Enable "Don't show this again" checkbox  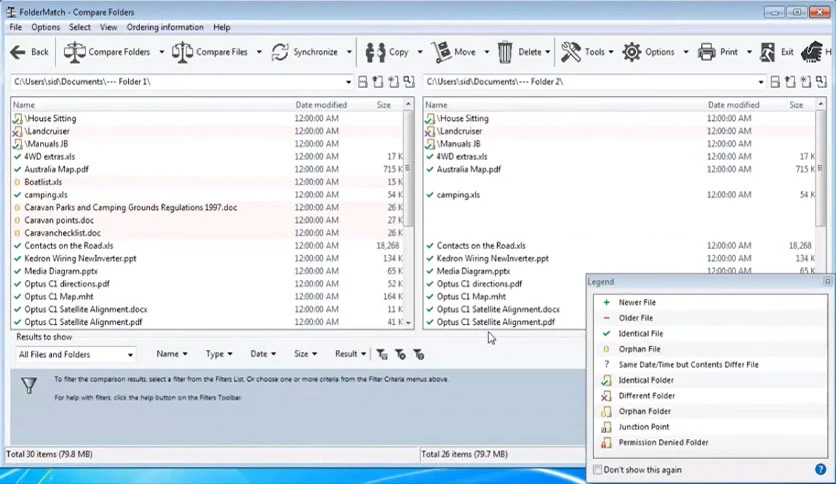598,470
